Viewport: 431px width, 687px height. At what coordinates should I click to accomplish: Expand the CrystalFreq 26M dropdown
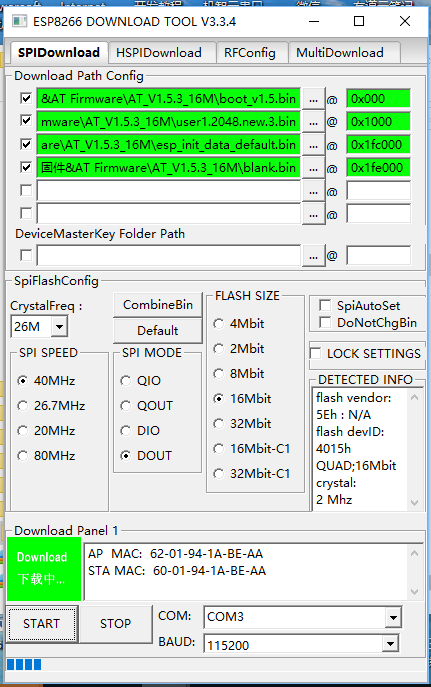(x=60, y=326)
